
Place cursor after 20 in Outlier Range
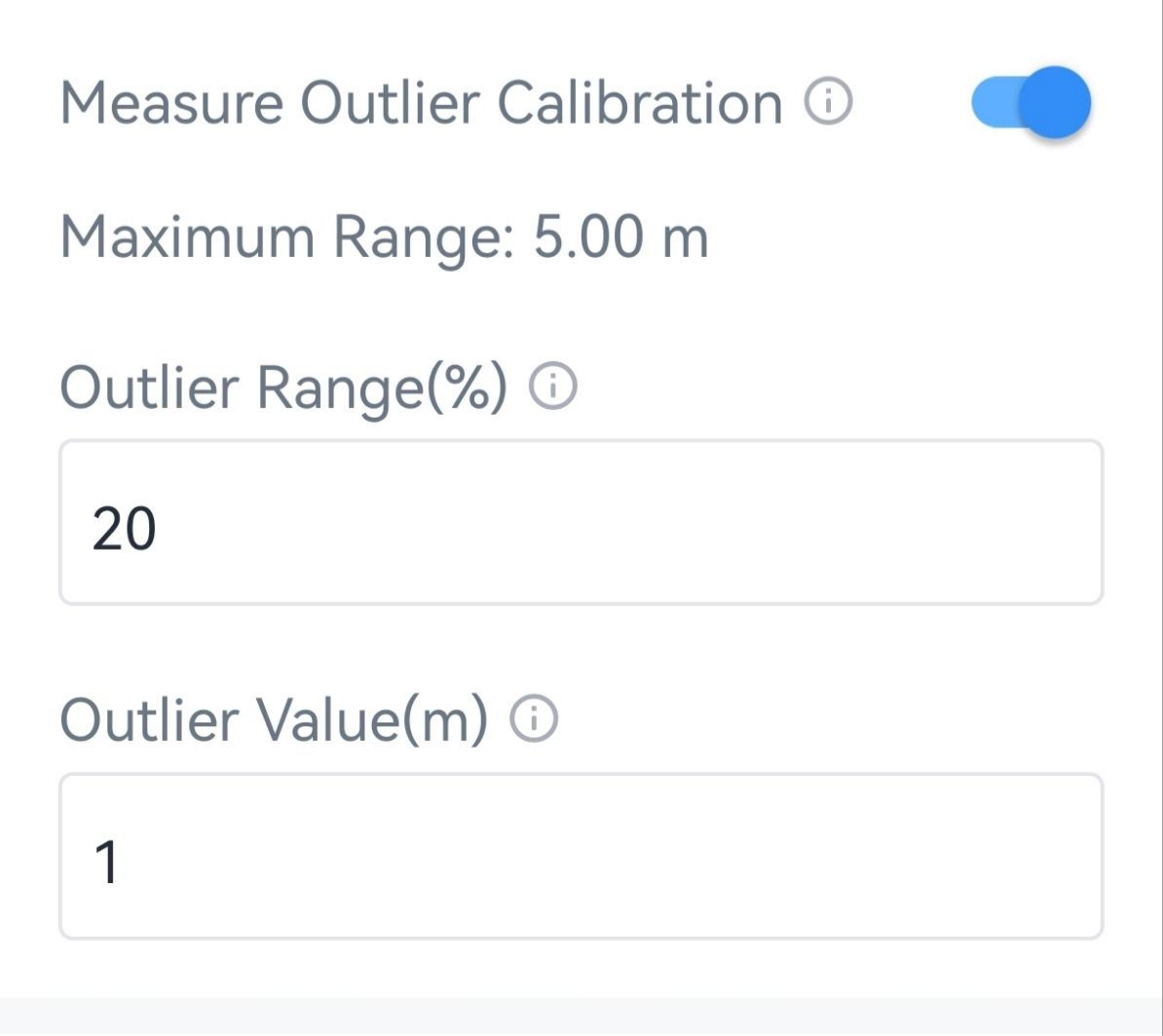[158, 531]
